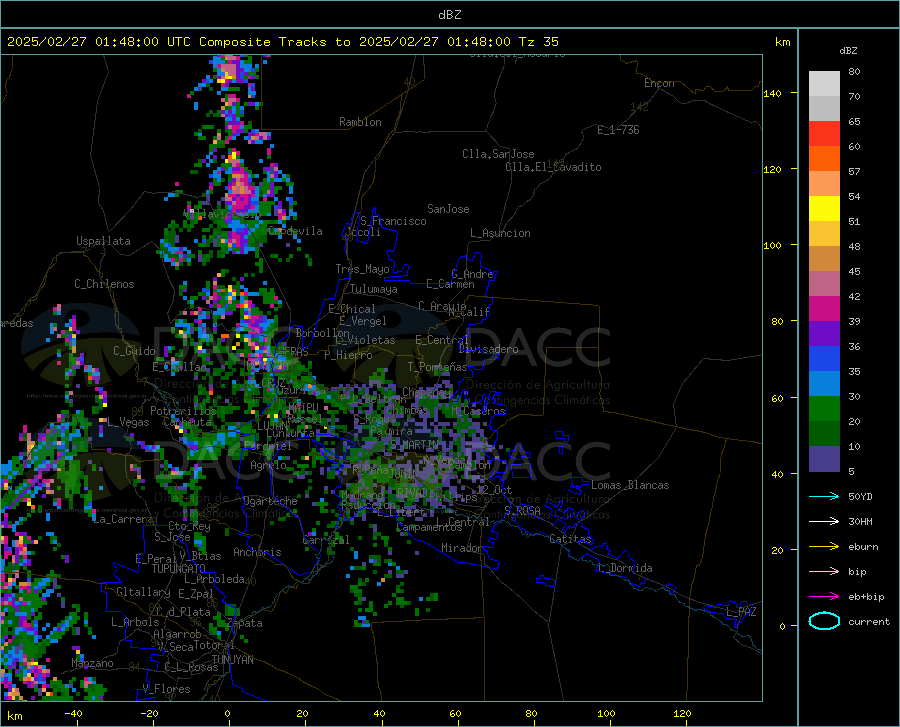Click the Manzano place label

coord(92,663)
